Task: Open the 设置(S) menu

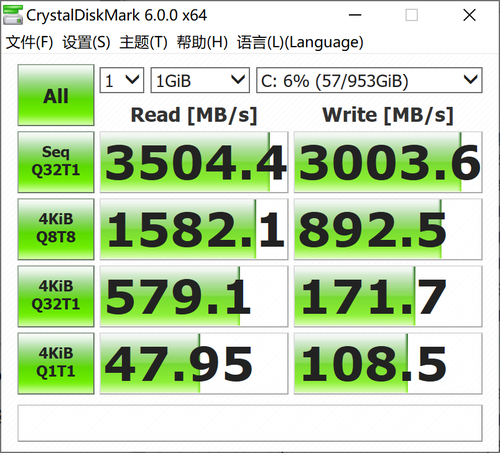Action: (86, 42)
